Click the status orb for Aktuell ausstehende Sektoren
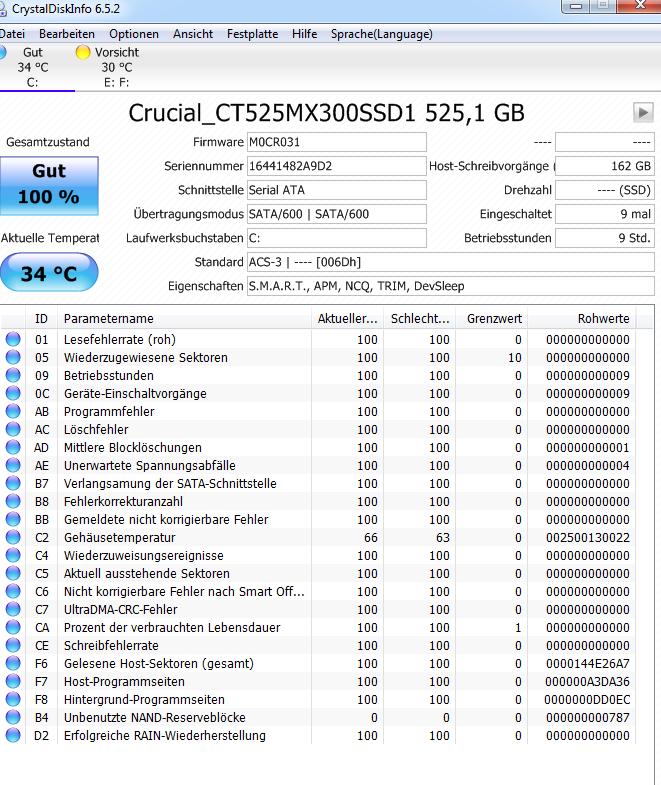 tap(13, 573)
